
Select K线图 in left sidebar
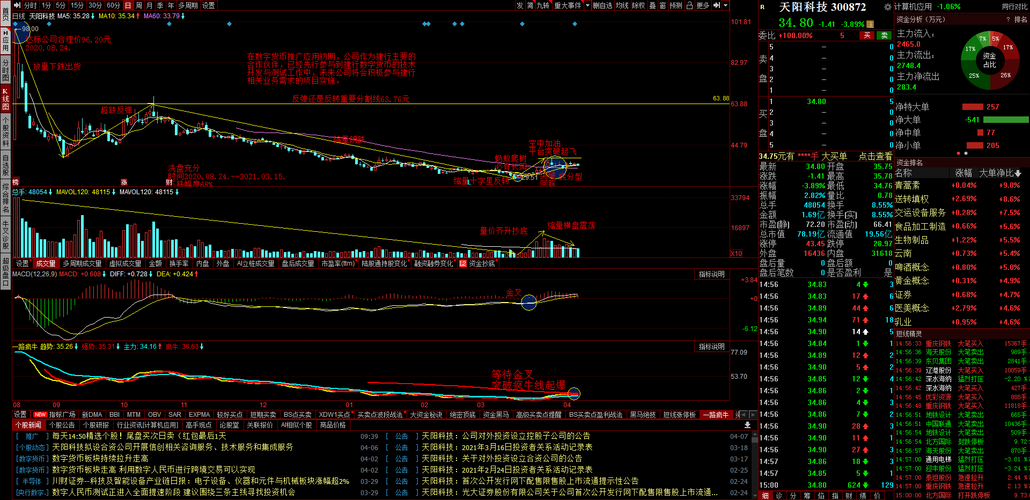(x=5, y=97)
